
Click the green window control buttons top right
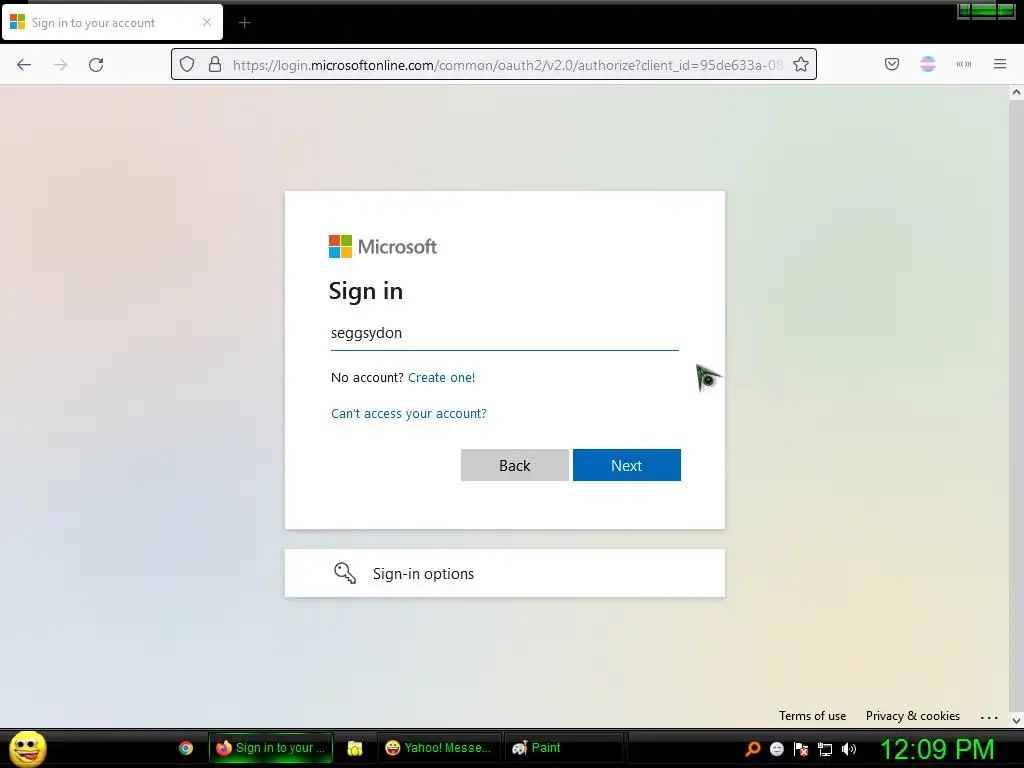coord(986,10)
